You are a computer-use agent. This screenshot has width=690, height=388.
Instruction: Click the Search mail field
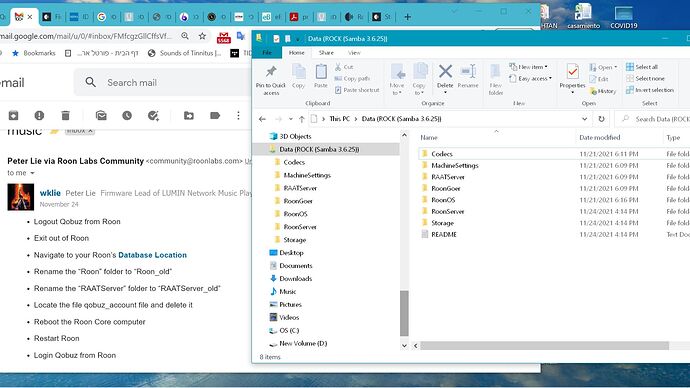click(x=163, y=82)
